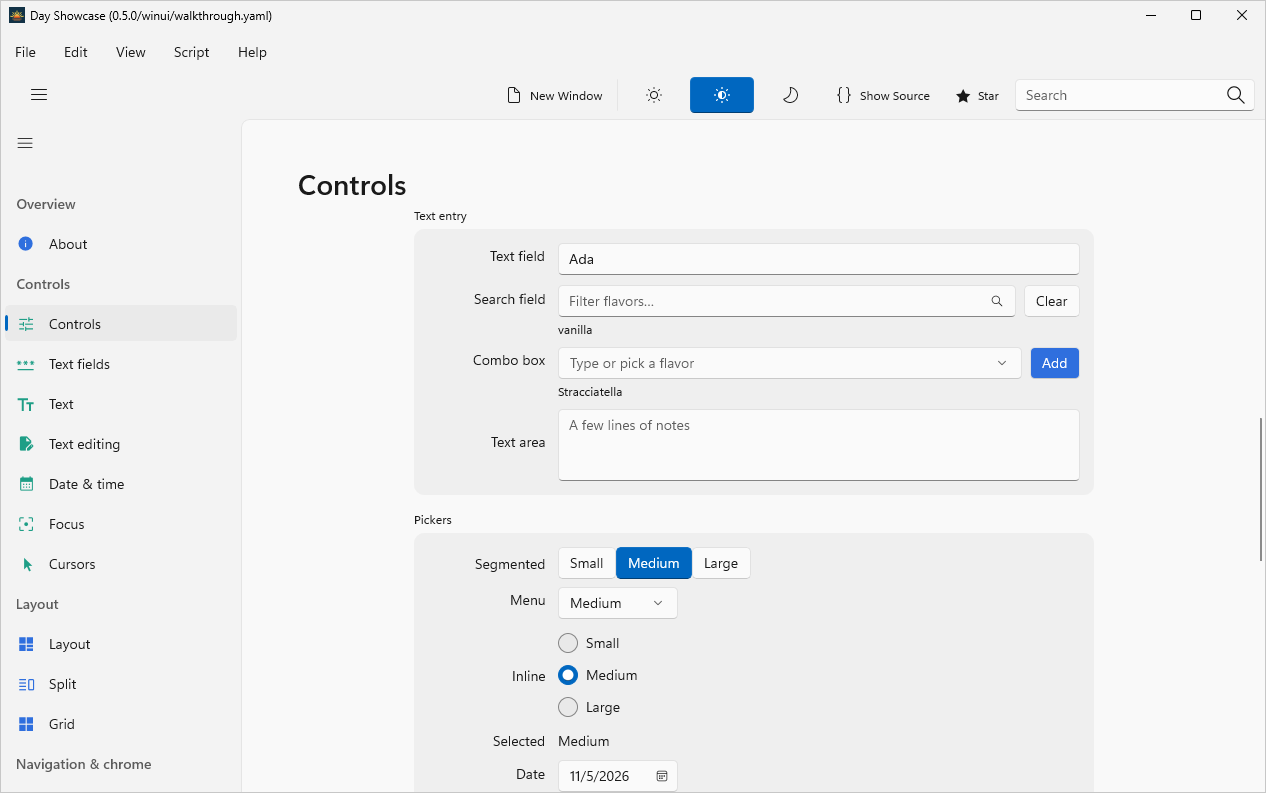Expand the Combo box flavor dropdown arrow
This screenshot has width=1266, height=793.
[x=1002, y=363]
